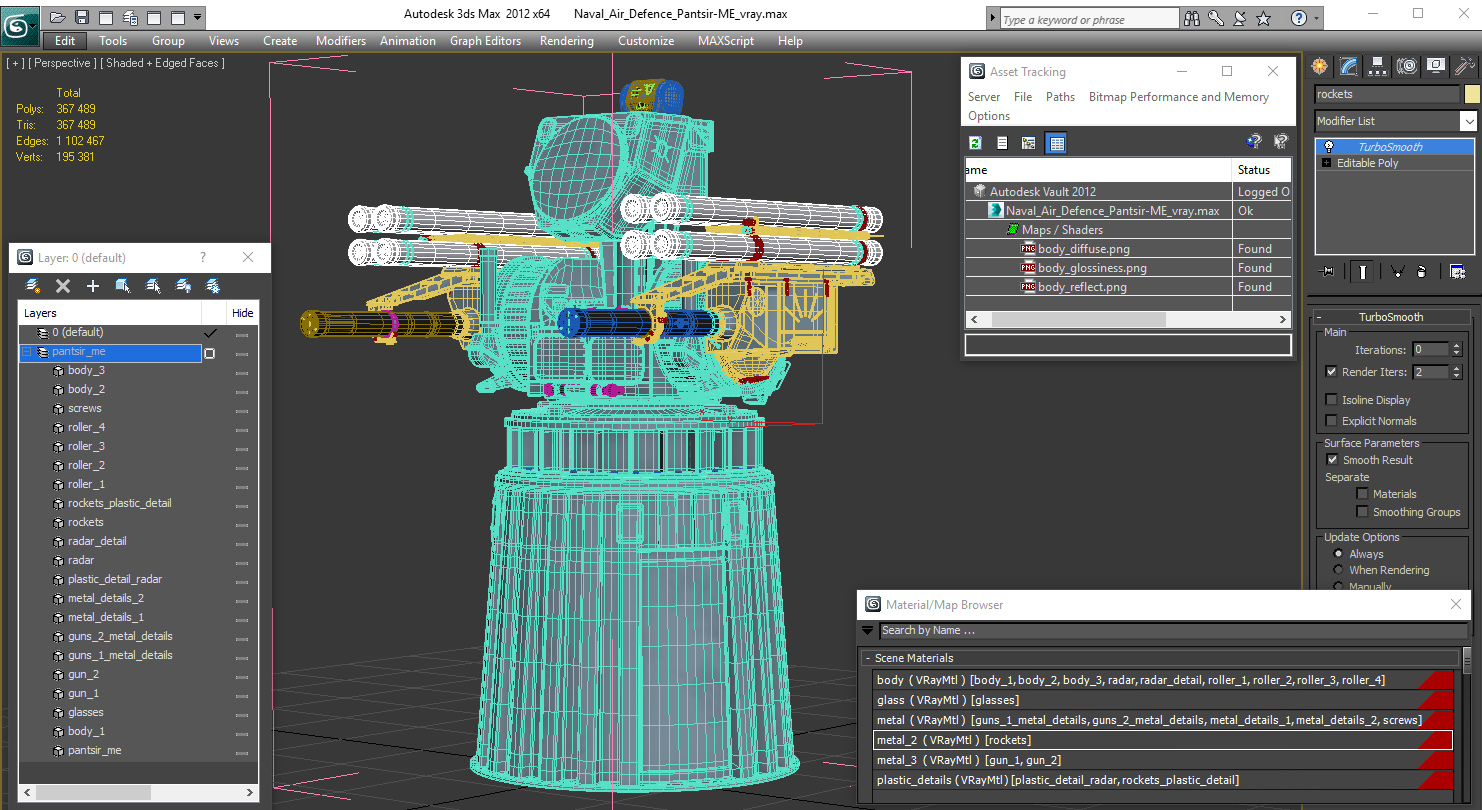Switch to the Modify command panel icon
The image size is (1482, 810).
[1349, 66]
